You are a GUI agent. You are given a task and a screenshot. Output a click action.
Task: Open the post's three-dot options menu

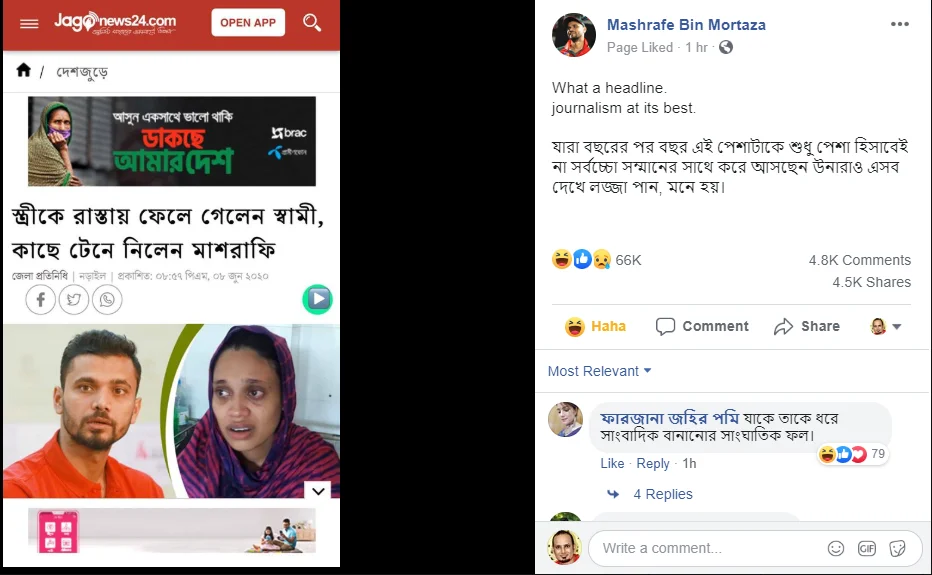point(899,24)
